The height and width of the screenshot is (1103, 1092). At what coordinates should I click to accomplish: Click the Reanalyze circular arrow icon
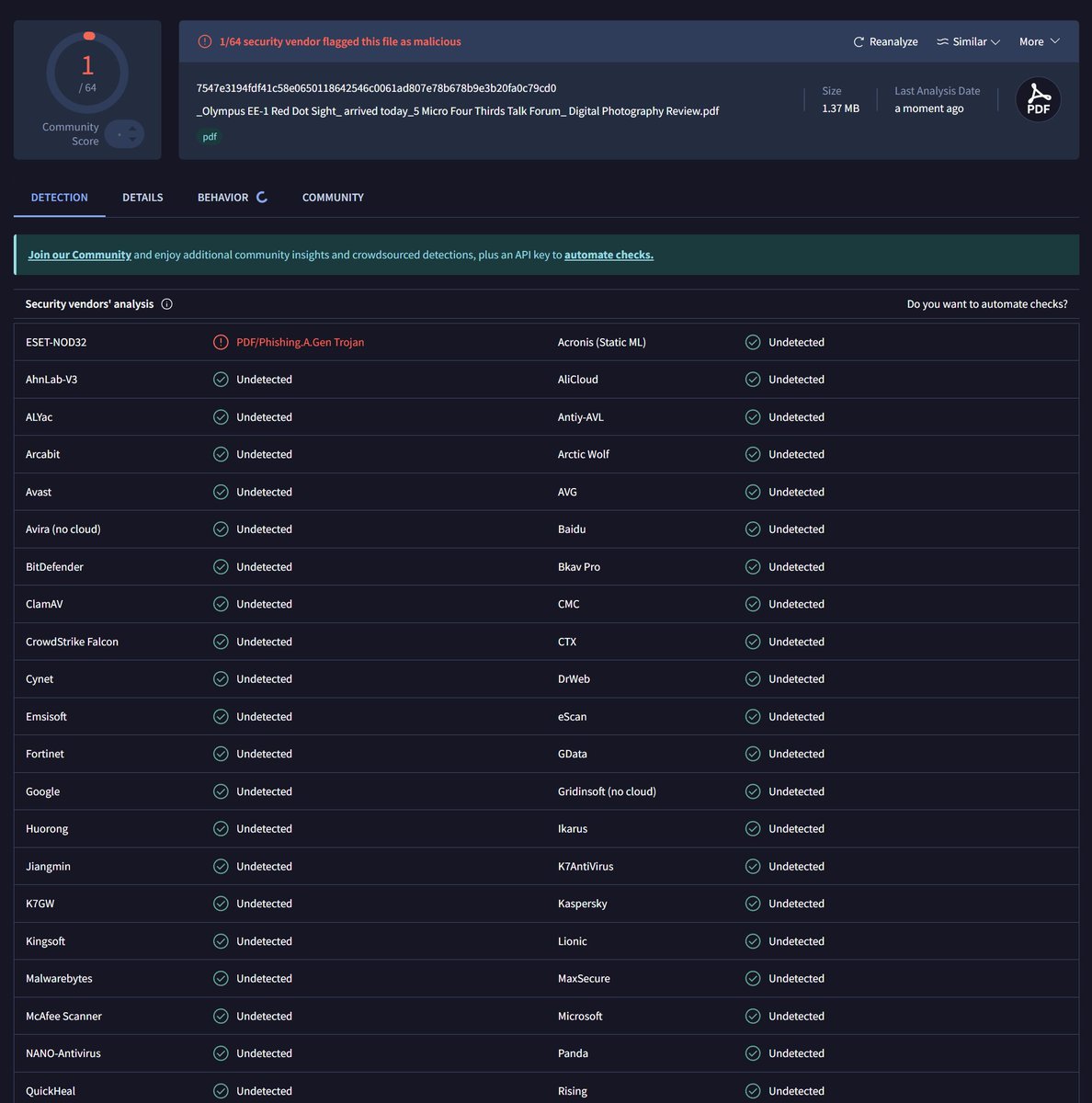click(859, 42)
